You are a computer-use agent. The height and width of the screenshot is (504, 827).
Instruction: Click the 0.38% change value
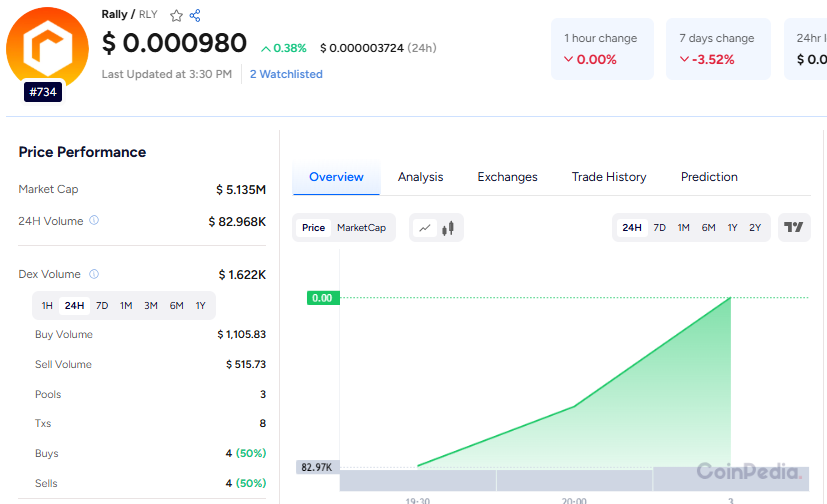(x=284, y=48)
